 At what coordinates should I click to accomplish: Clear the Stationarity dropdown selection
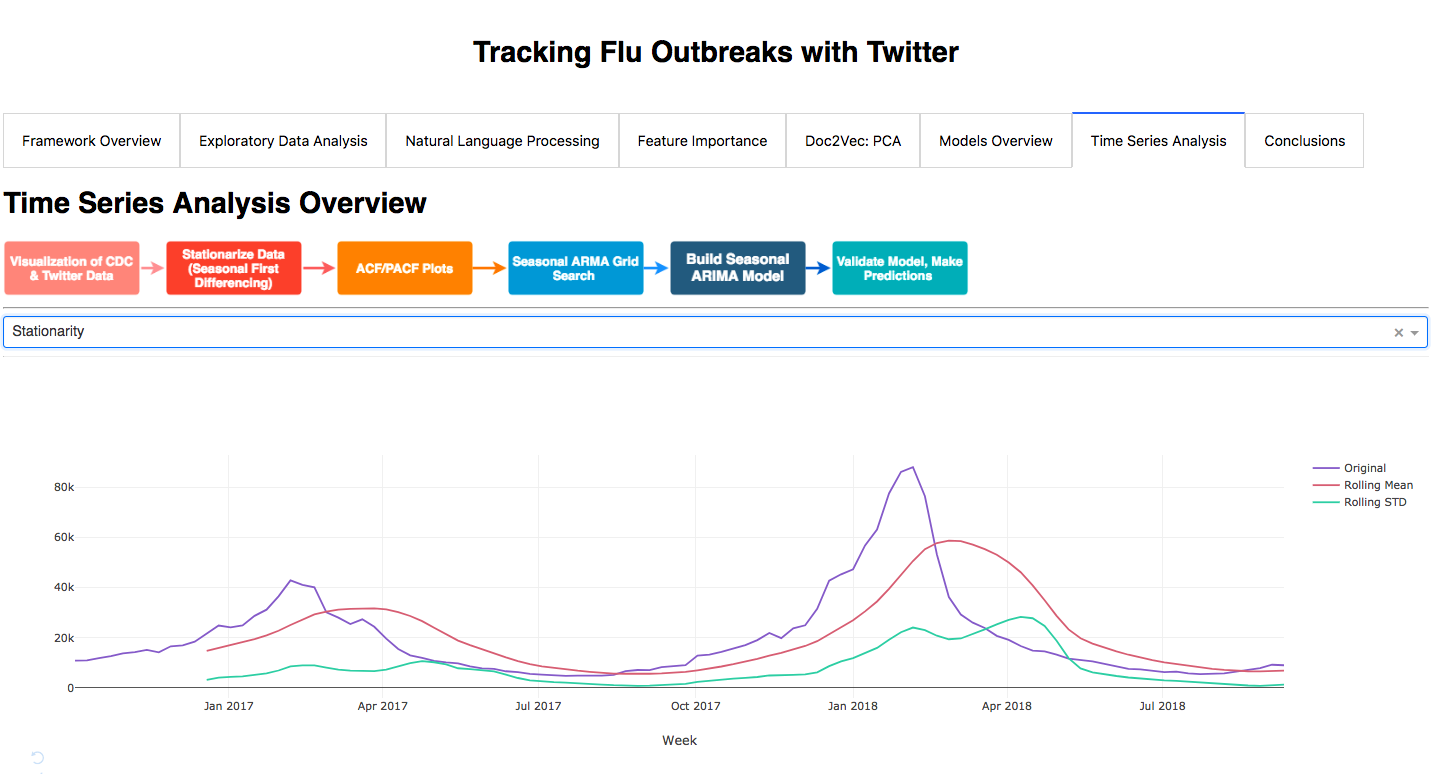tap(1399, 332)
